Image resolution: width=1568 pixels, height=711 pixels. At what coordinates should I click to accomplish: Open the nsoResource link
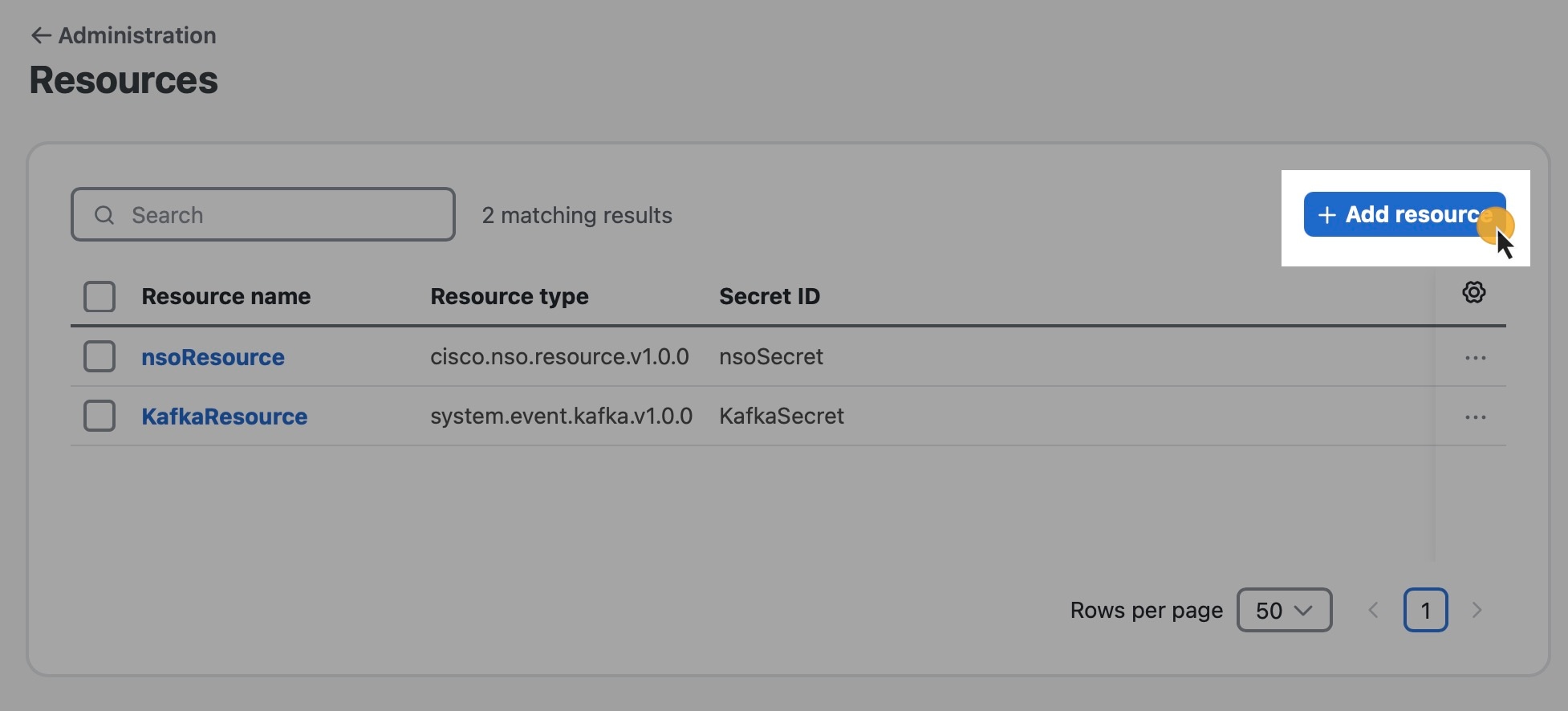pyautogui.click(x=213, y=357)
